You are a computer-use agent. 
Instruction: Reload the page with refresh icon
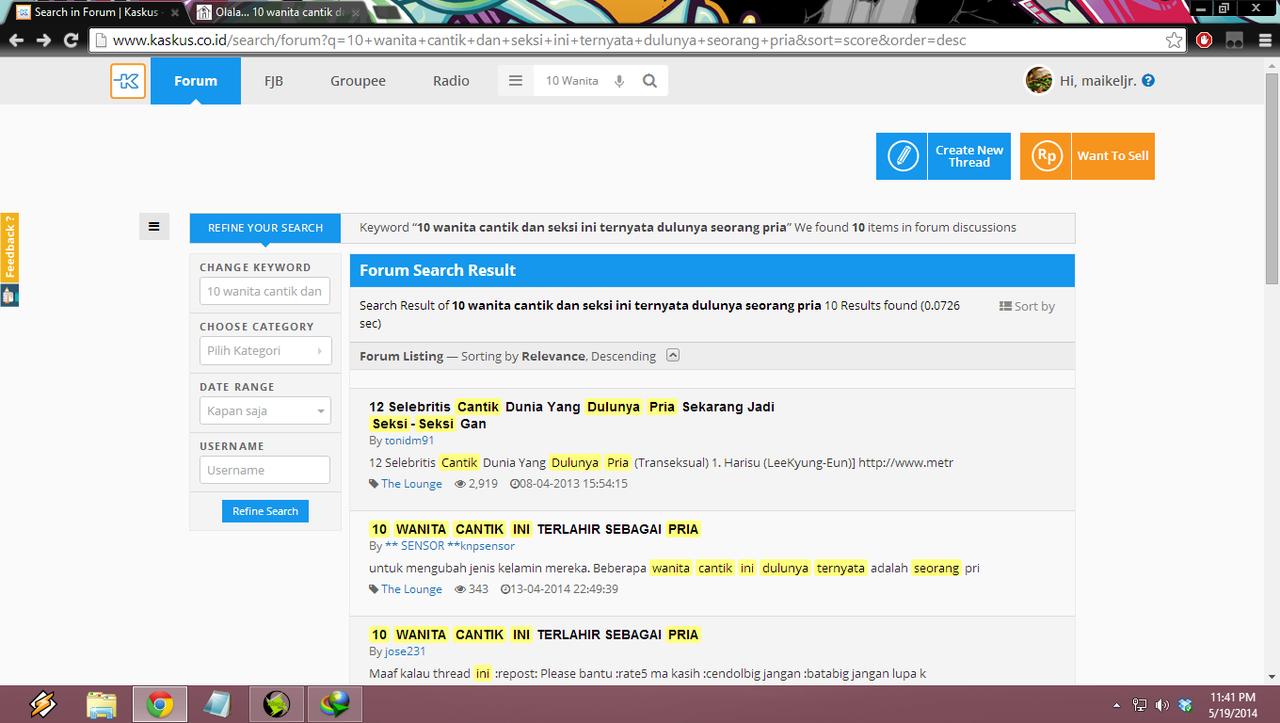click(x=70, y=40)
